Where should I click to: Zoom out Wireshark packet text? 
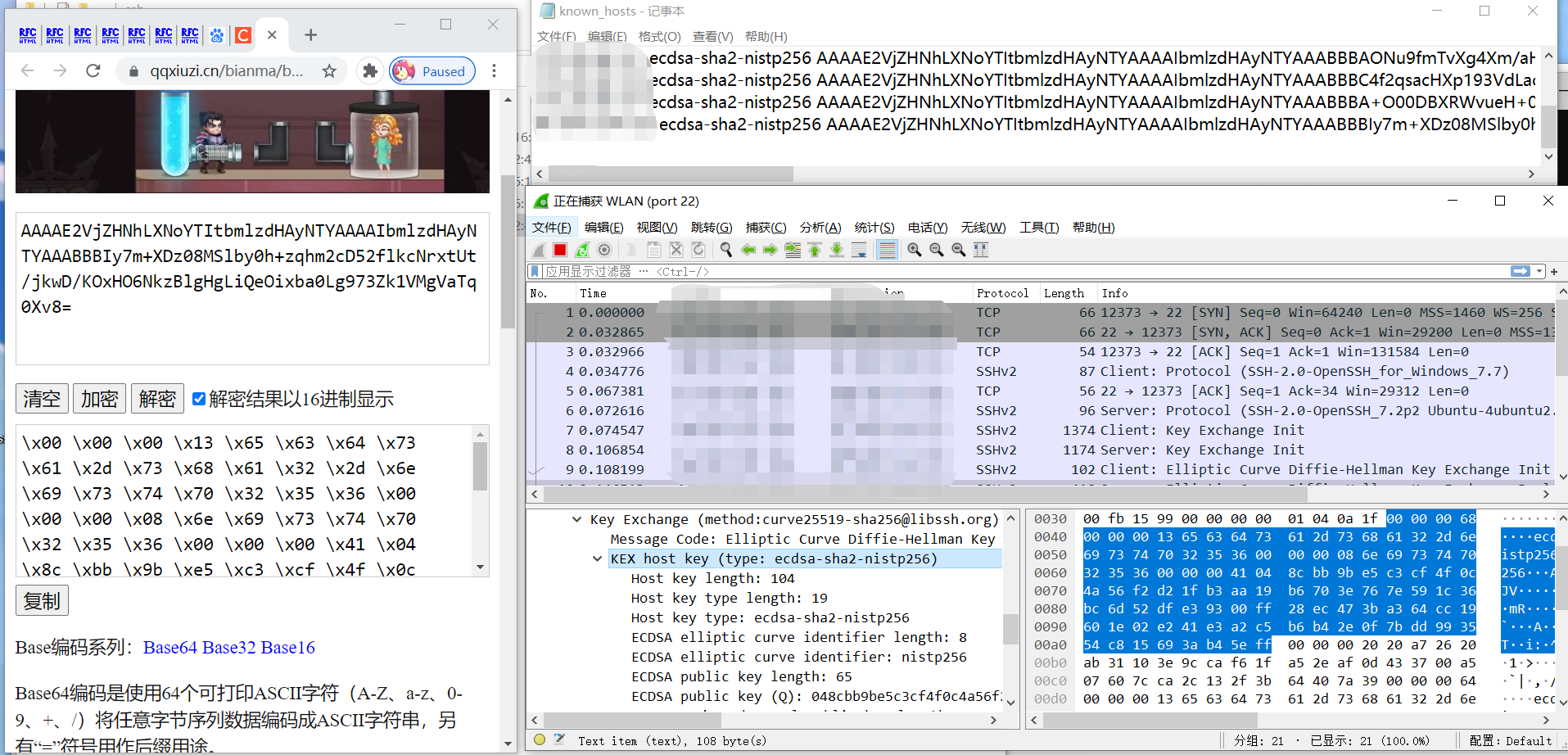(x=936, y=250)
